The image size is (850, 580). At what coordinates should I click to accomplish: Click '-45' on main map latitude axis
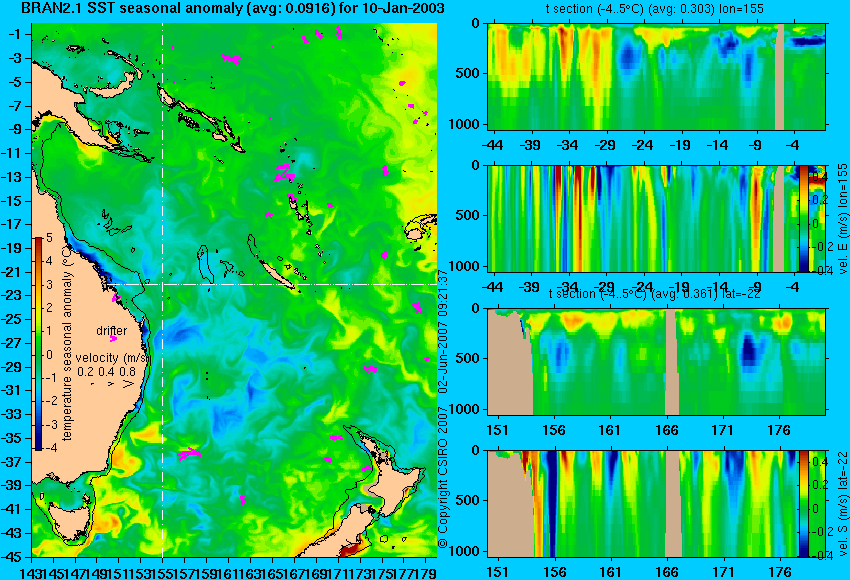click(x=12, y=557)
